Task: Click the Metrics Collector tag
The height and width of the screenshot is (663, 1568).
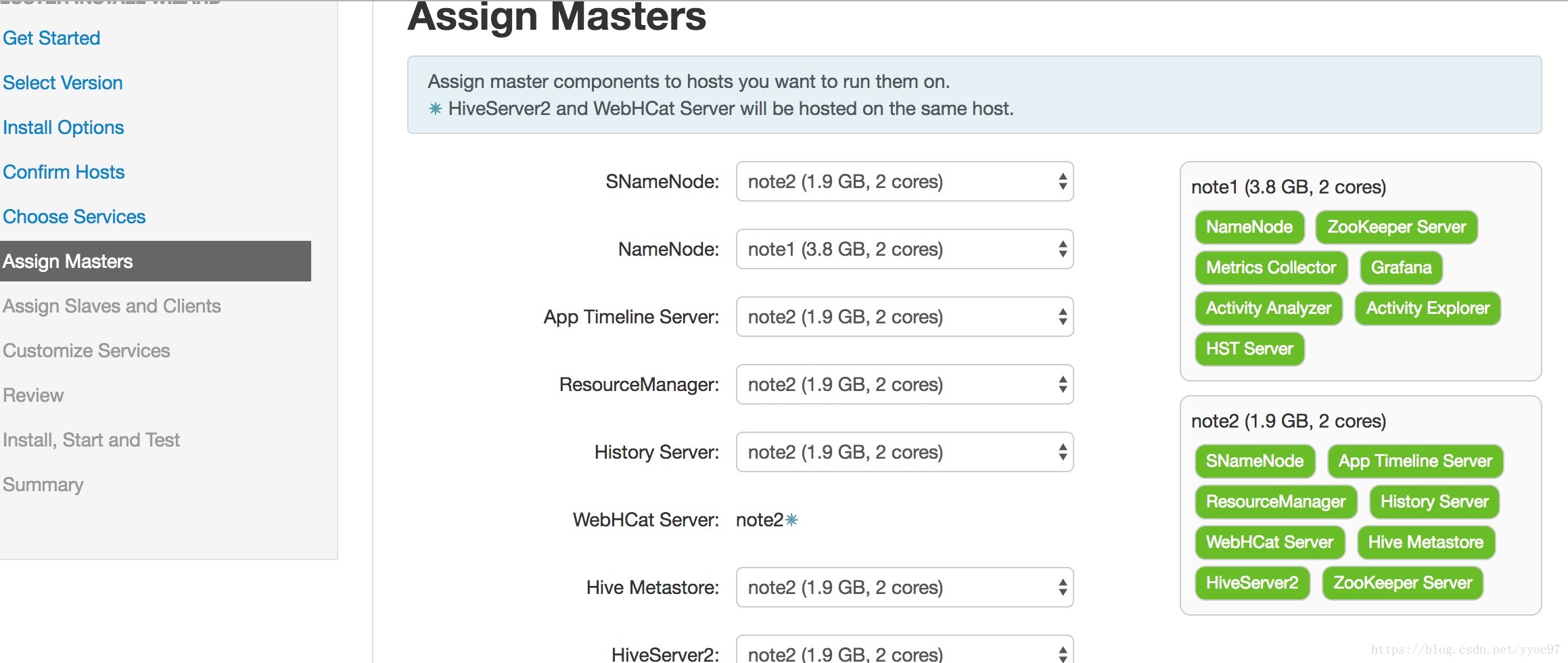Action: [x=1271, y=268]
